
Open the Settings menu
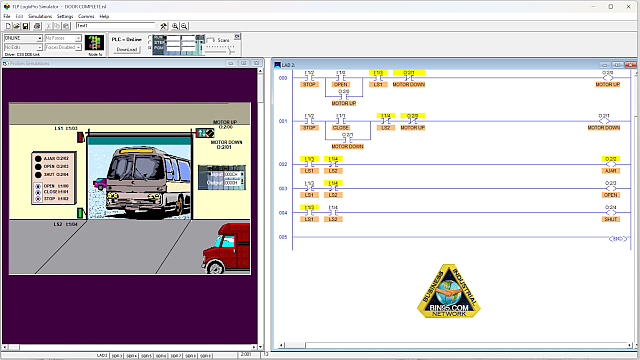65,16
